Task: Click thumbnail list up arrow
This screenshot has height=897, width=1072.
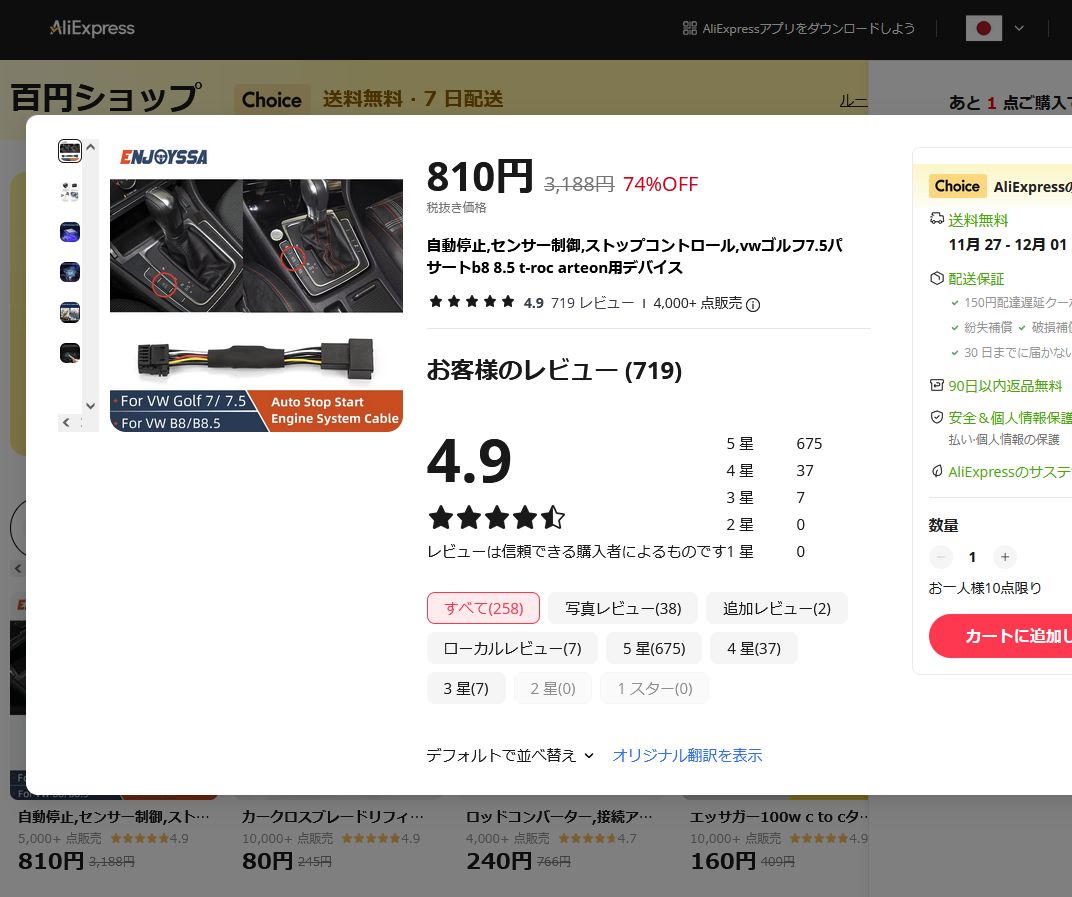Action: pyautogui.click(x=90, y=147)
